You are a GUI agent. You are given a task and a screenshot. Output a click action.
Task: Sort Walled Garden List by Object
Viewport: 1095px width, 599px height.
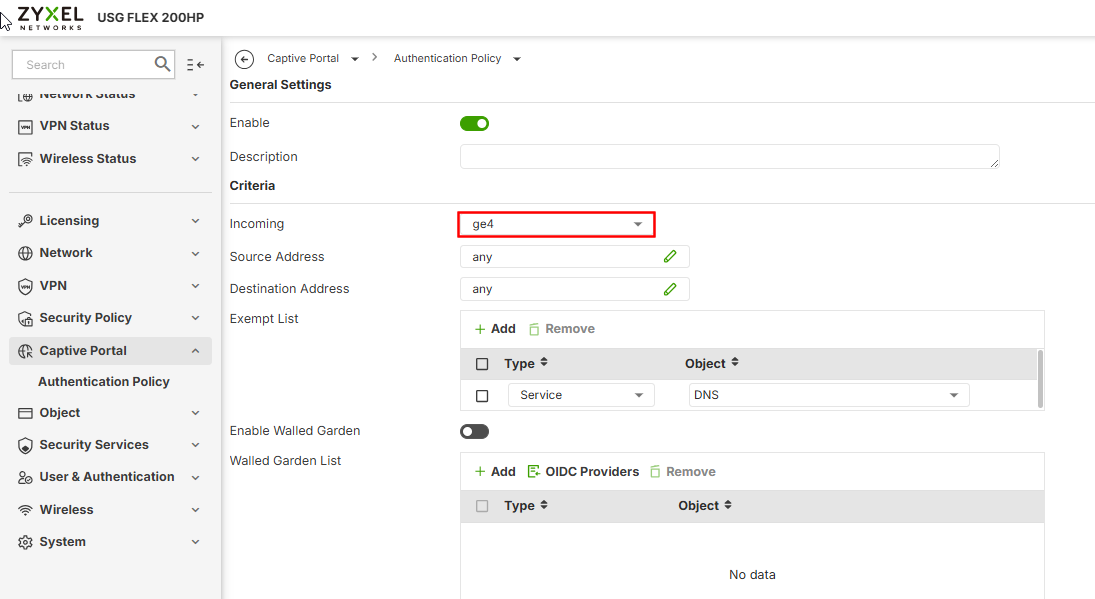coord(728,505)
